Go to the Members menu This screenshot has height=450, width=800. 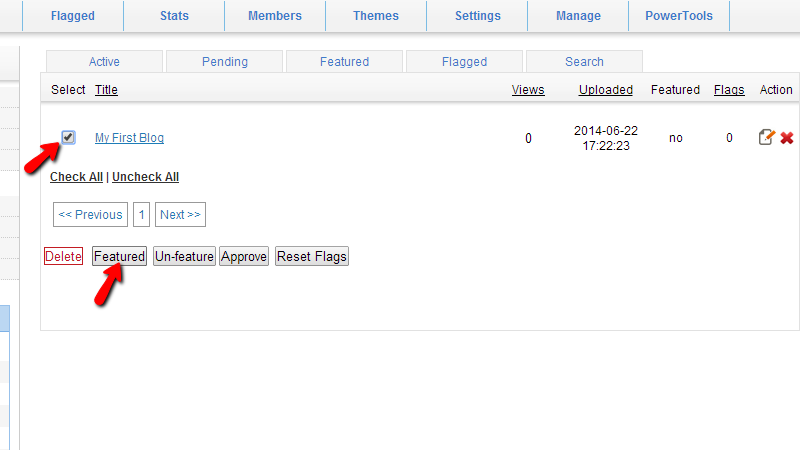click(x=275, y=16)
